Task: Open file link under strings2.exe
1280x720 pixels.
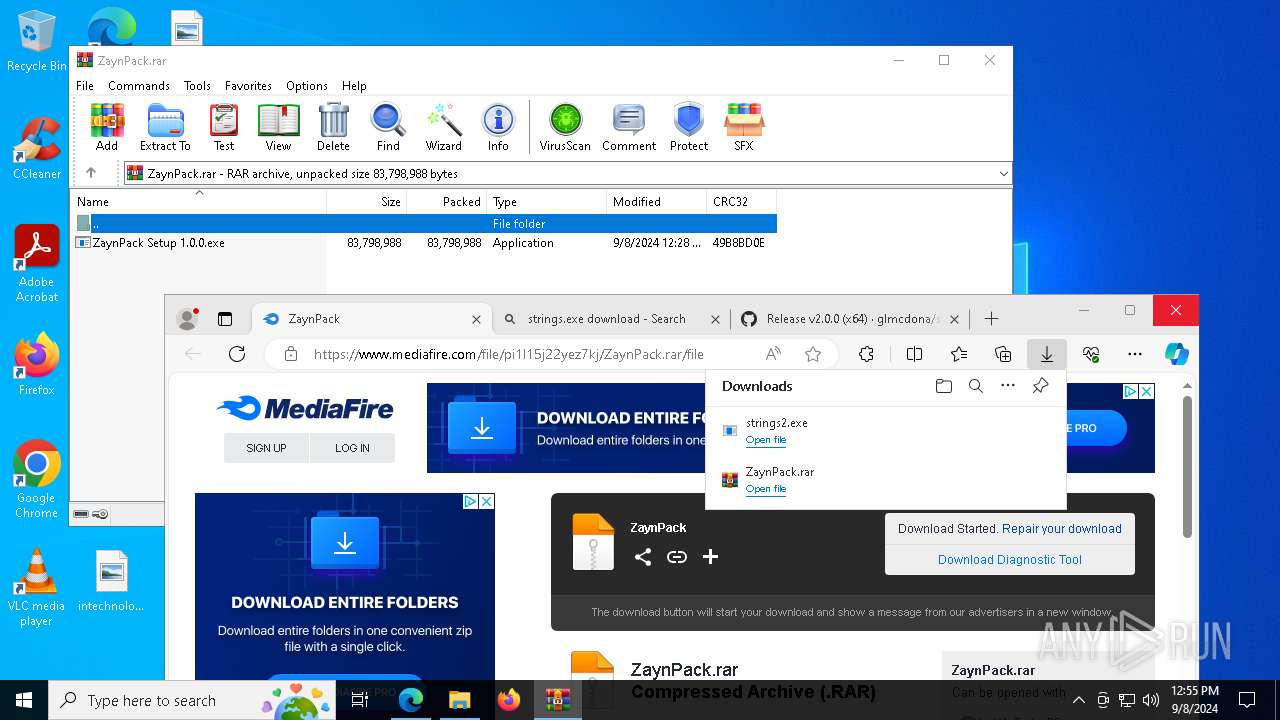Action: pos(766,440)
